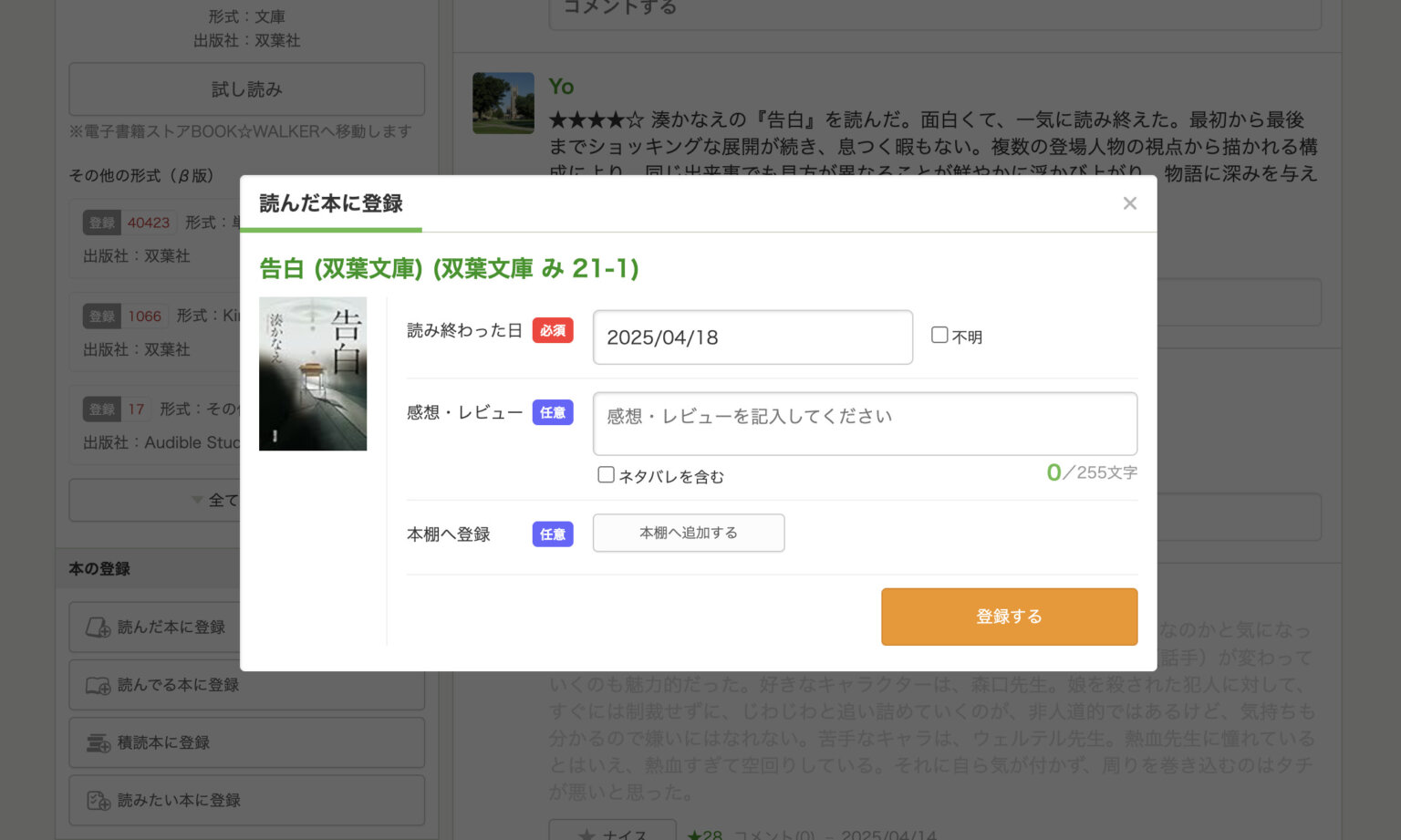
Task: Click the 登録 40423 count badge
Action: click(x=128, y=223)
